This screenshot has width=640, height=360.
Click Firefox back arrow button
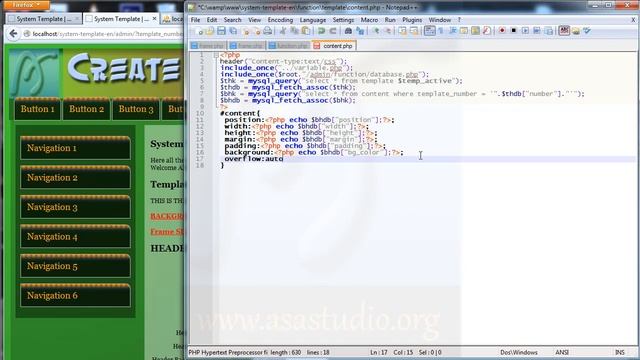[x=13, y=34]
